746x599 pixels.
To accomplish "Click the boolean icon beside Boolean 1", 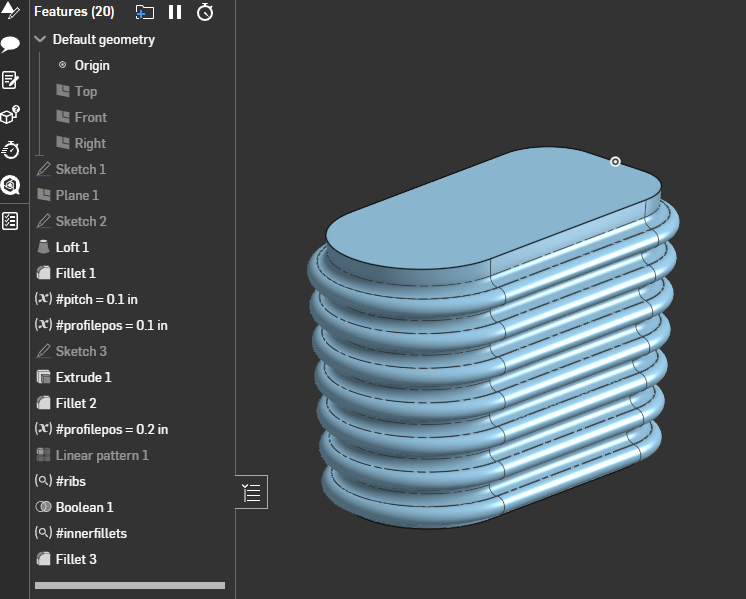I will click(x=43, y=507).
